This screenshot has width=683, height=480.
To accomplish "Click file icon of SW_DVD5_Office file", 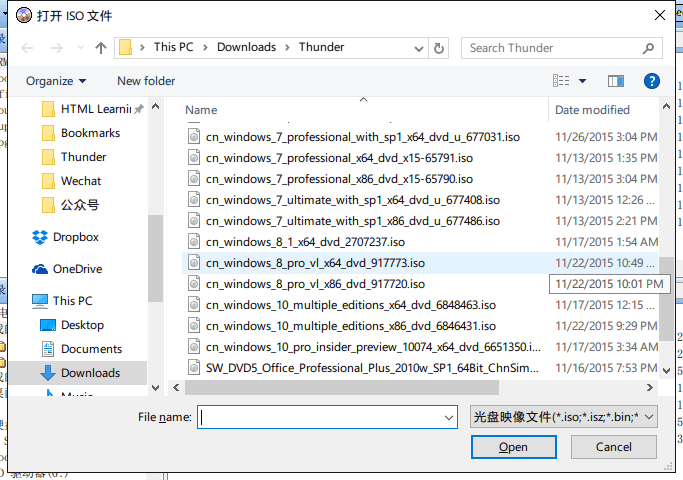I will pyautogui.click(x=194, y=368).
